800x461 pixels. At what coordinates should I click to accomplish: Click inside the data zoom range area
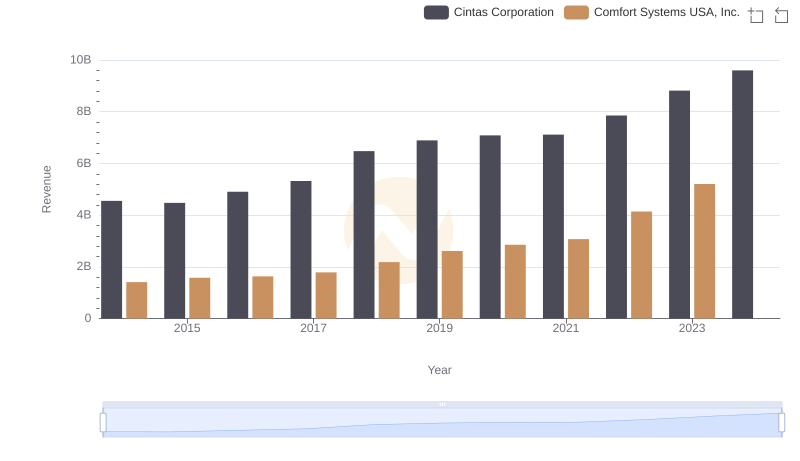[442, 423]
